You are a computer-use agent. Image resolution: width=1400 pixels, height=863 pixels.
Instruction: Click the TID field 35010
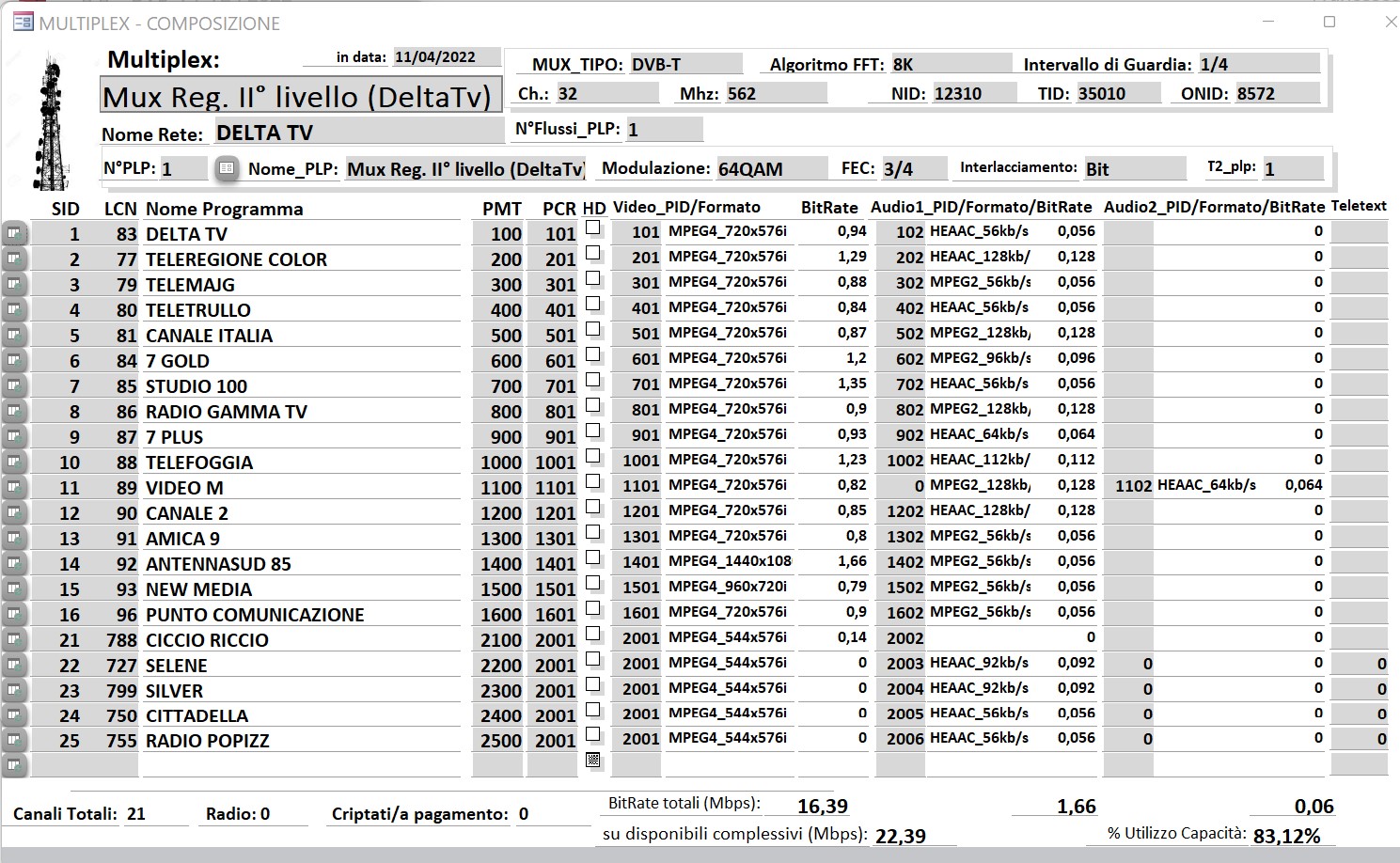(x=1119, y=93)
